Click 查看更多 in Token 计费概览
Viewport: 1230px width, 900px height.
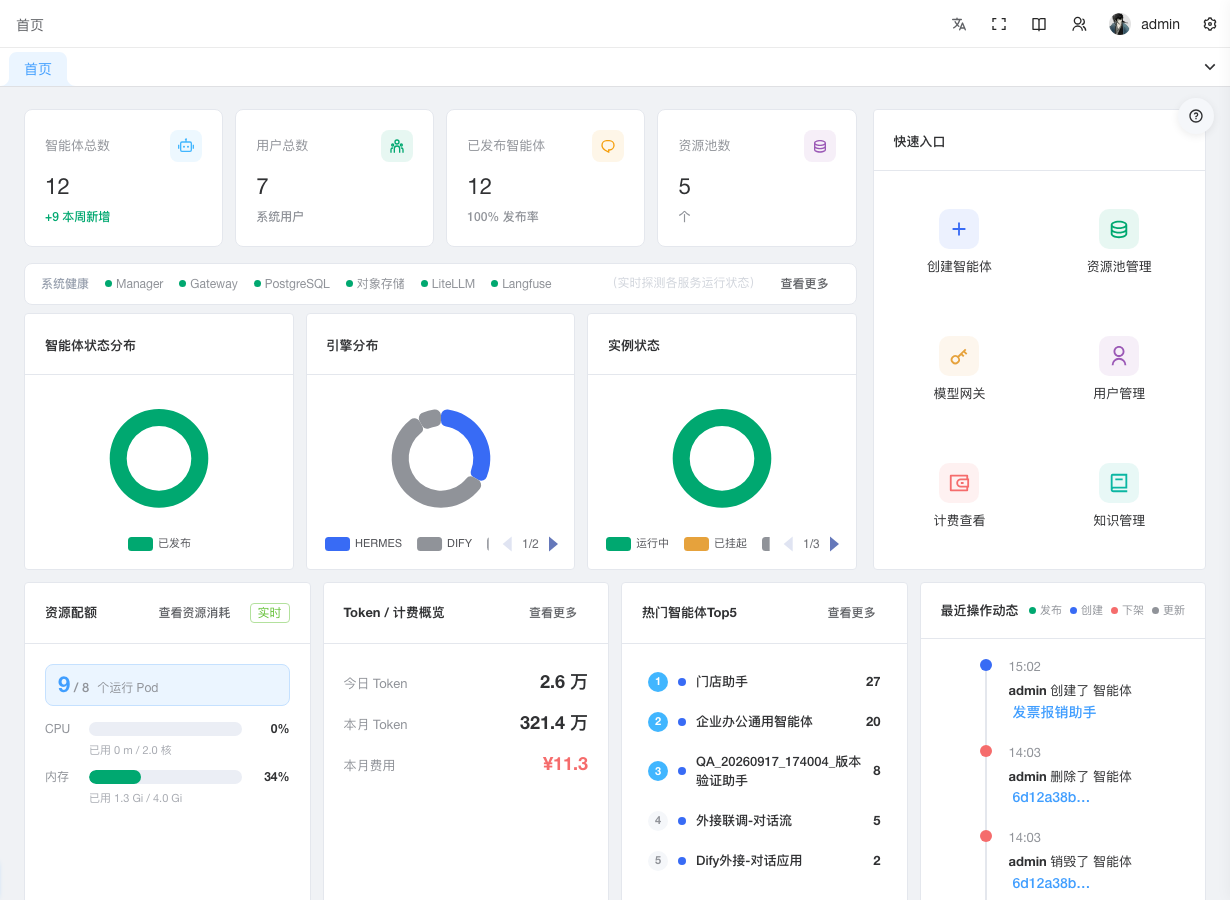pos(553,613)
